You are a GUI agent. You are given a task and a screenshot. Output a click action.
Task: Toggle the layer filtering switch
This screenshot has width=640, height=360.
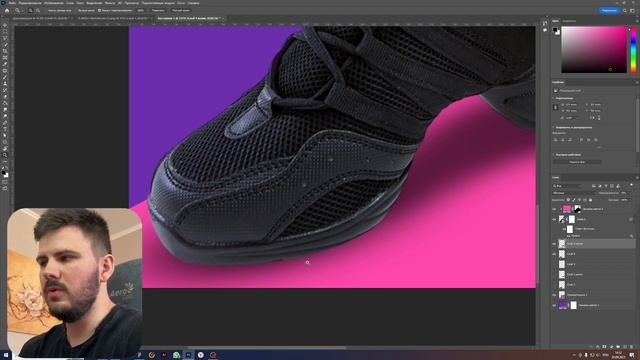[631, 186]
